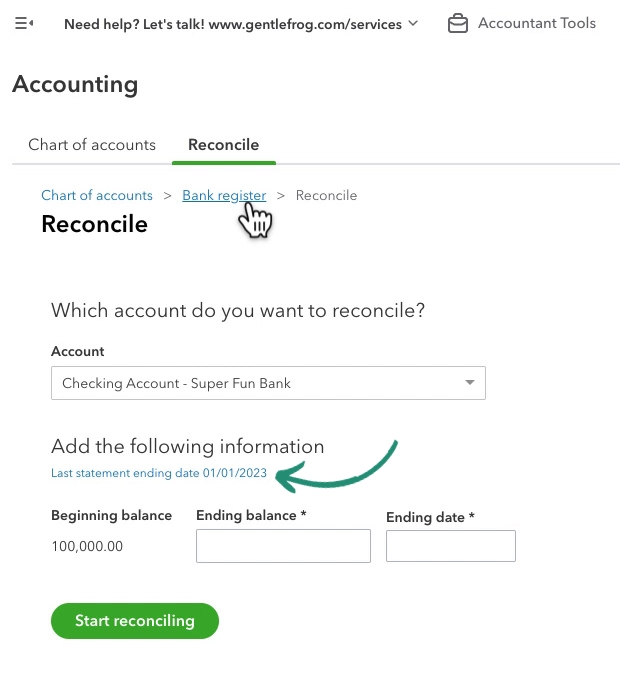Focus the Ending balance input field
Image resolution: width=620 pixels, height=684 pixels.
pos(283,546)
